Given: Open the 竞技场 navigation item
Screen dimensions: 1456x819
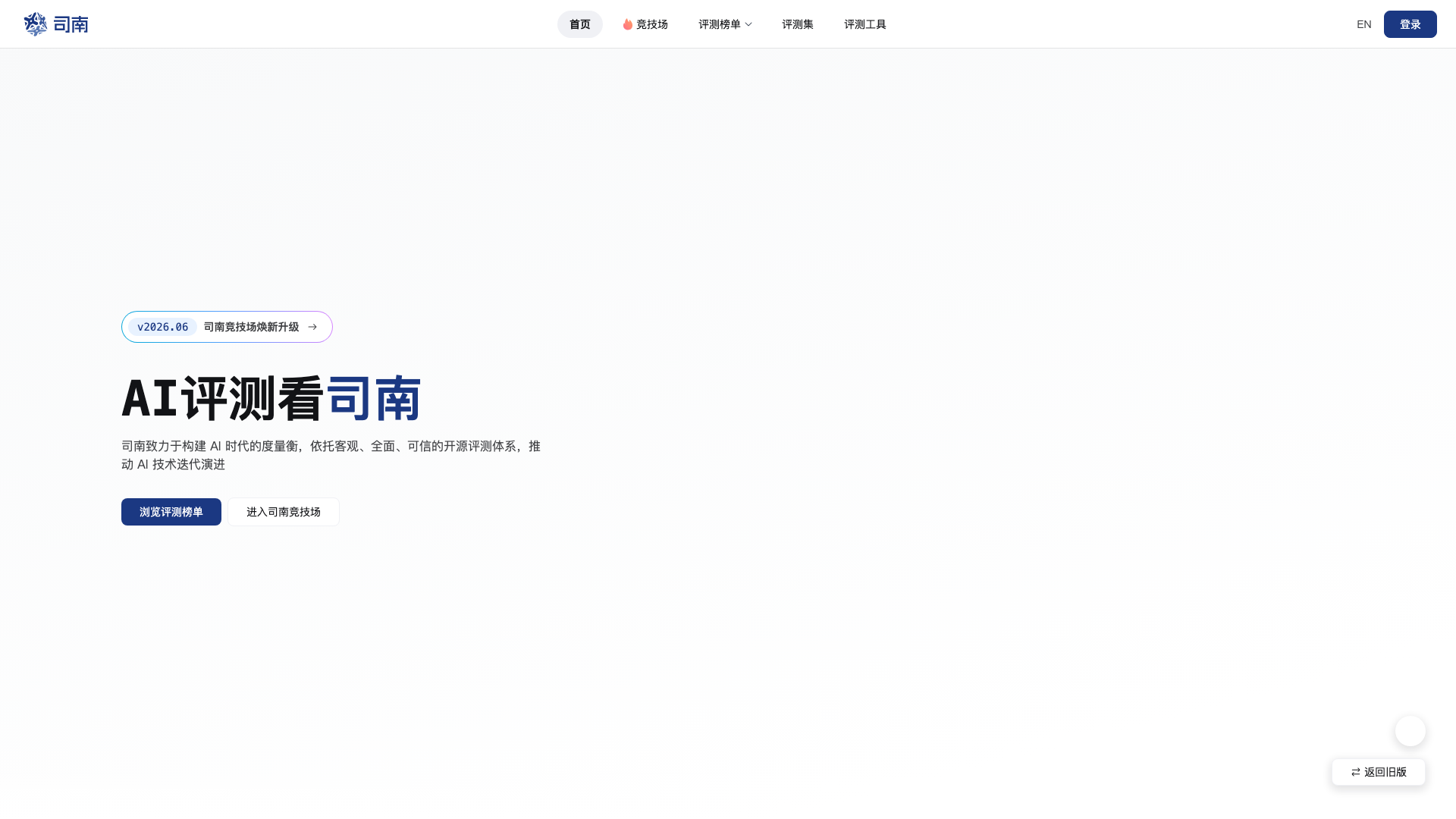Looking at the screenshot, I should pos(645,24).
